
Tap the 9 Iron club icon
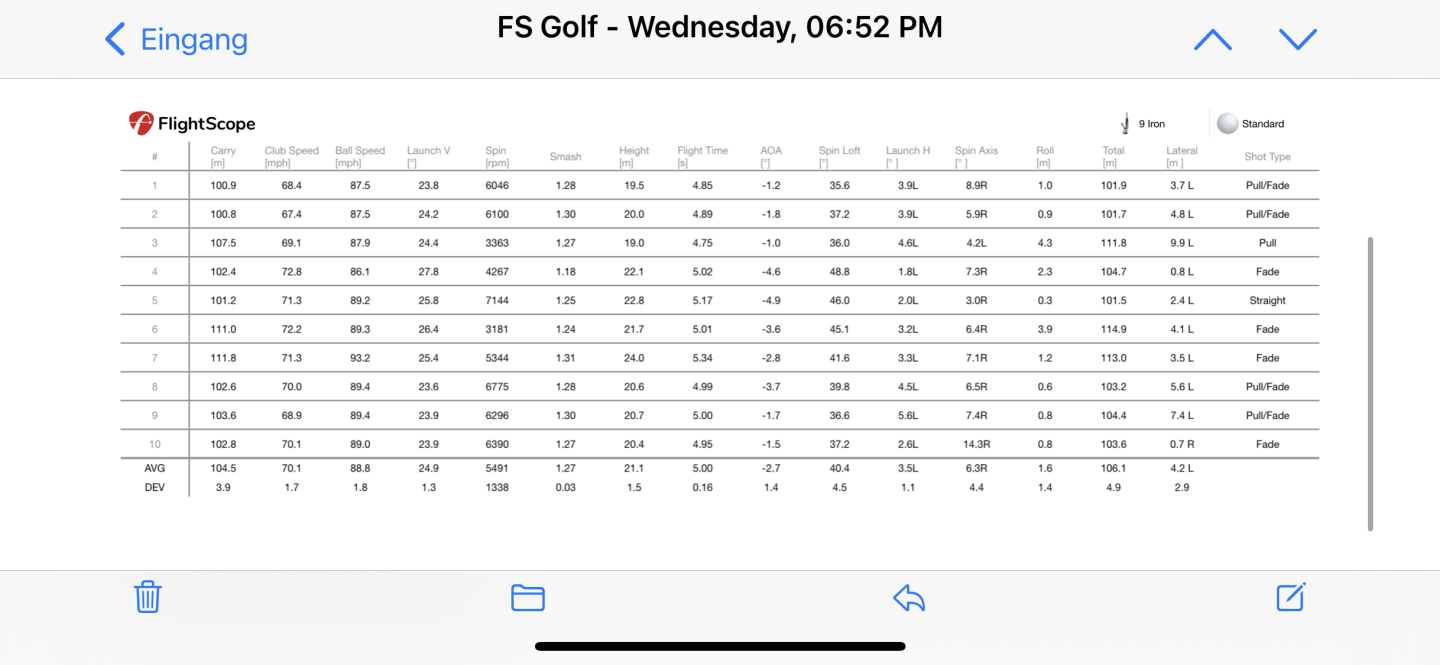click(1125, 124)
